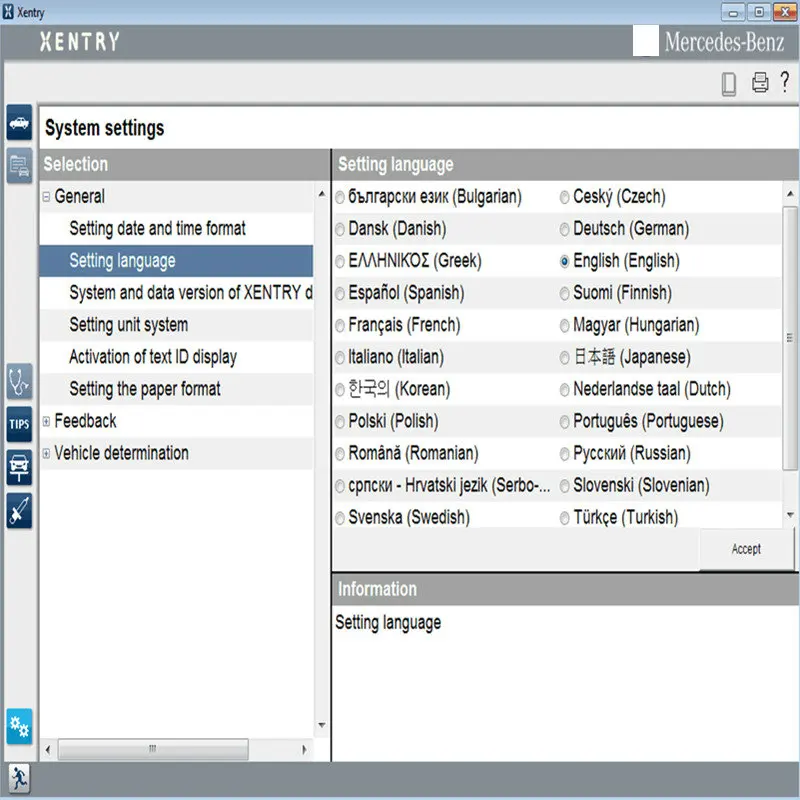Open Setting unit system entry
The height and width of the screenshot is (800, 800).
pyautogui.click(x=129, y=325)
